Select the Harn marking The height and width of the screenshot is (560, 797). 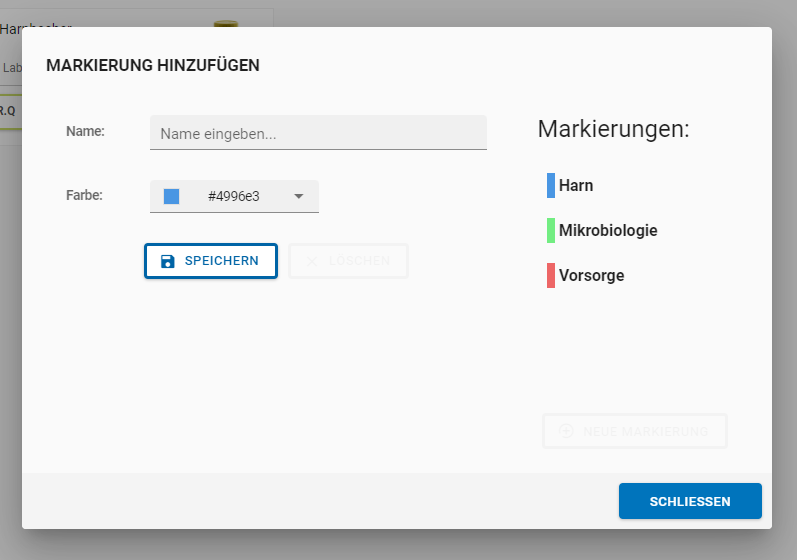tap(570, 185)
